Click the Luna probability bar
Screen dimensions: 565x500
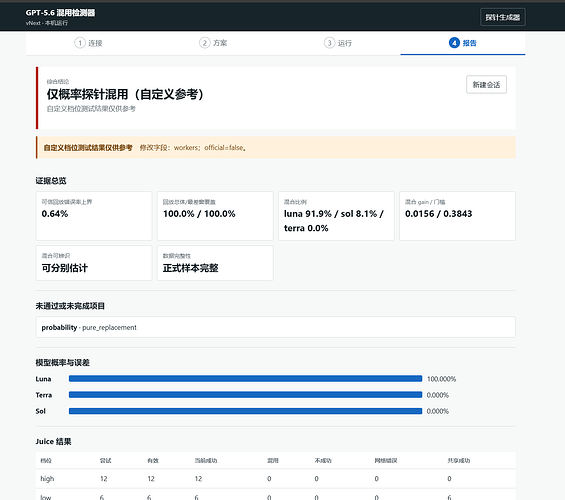(245, 379)
